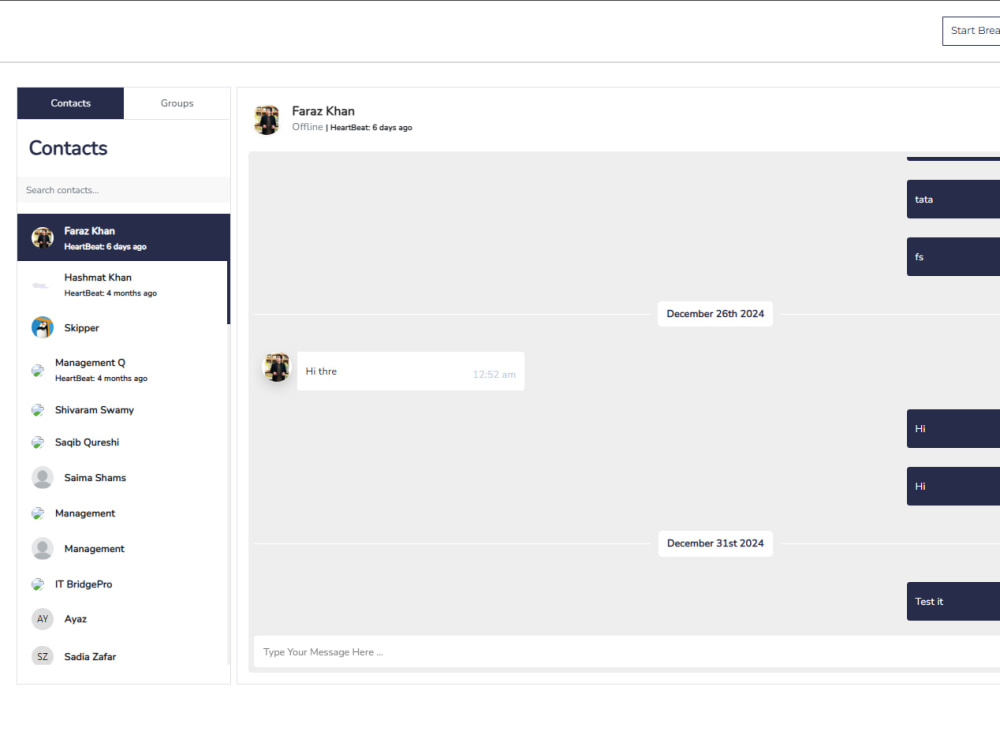This screenshot has width=1000, height=750.
Task: Click Management Q's avatar icon
Action: [x=38, y=370]
